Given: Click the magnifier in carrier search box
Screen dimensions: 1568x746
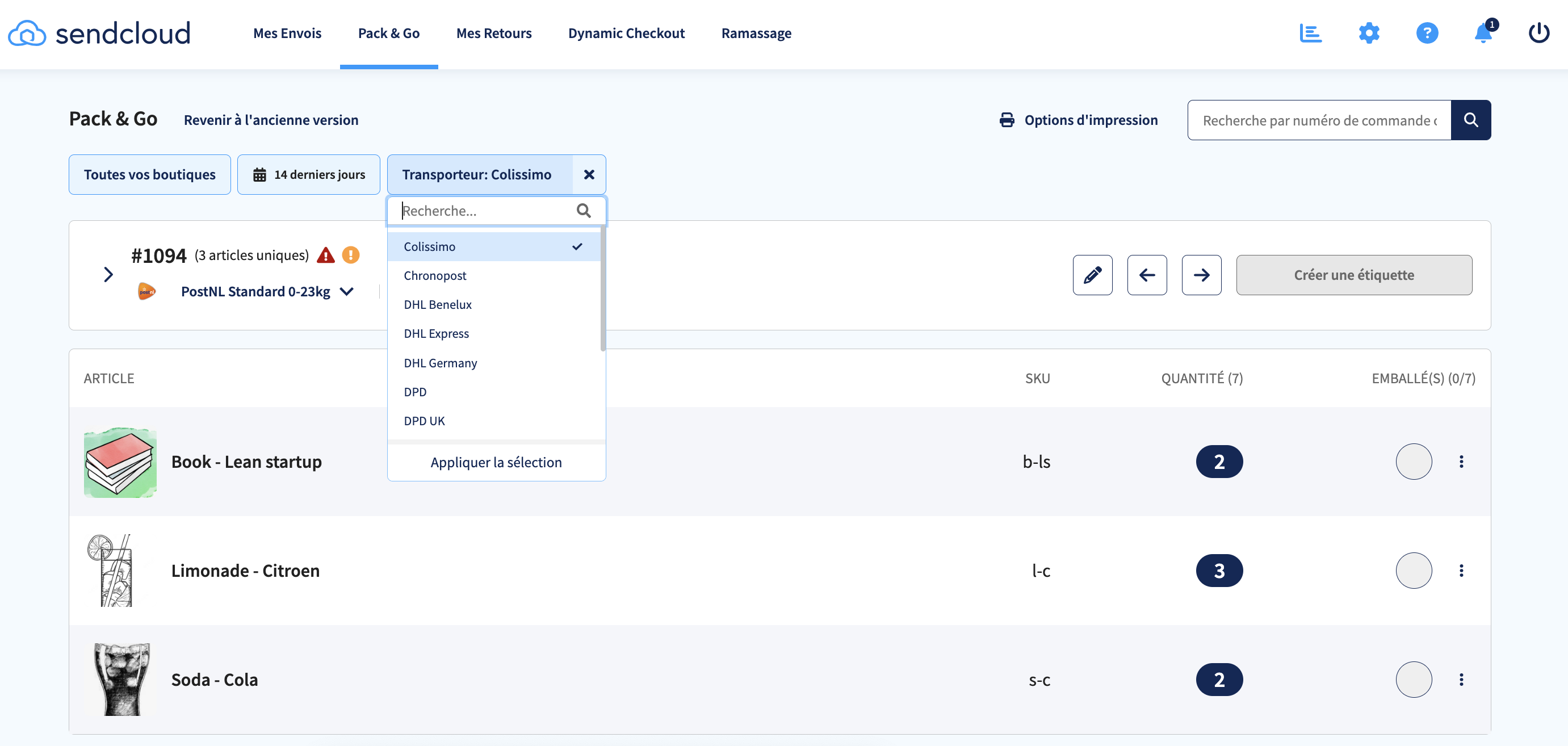Looking at the screenshot, I should (x=583, y=211).
